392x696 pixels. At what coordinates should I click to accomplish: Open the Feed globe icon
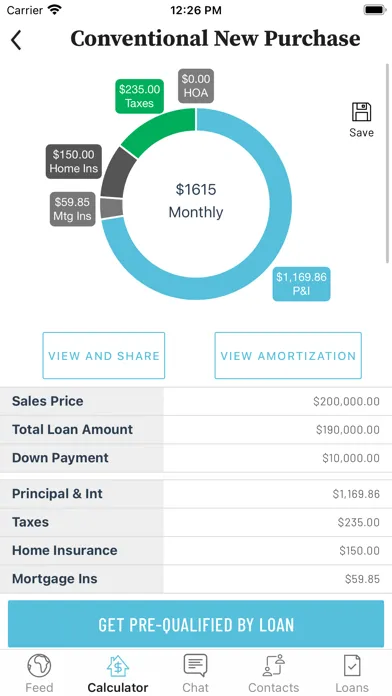[x=39, y=666]
